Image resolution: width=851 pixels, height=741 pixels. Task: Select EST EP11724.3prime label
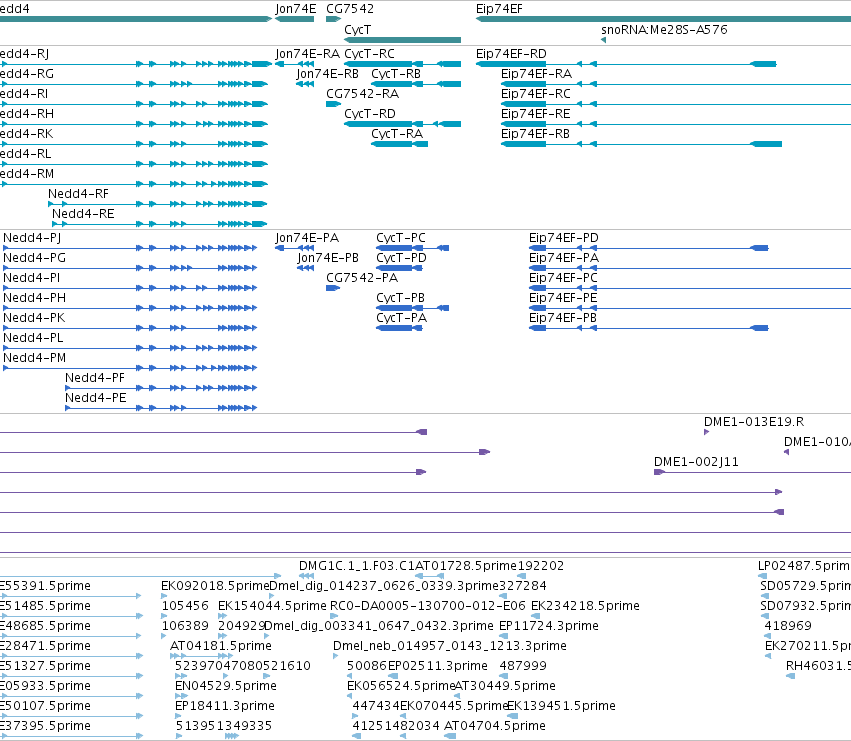pos(549,626)
